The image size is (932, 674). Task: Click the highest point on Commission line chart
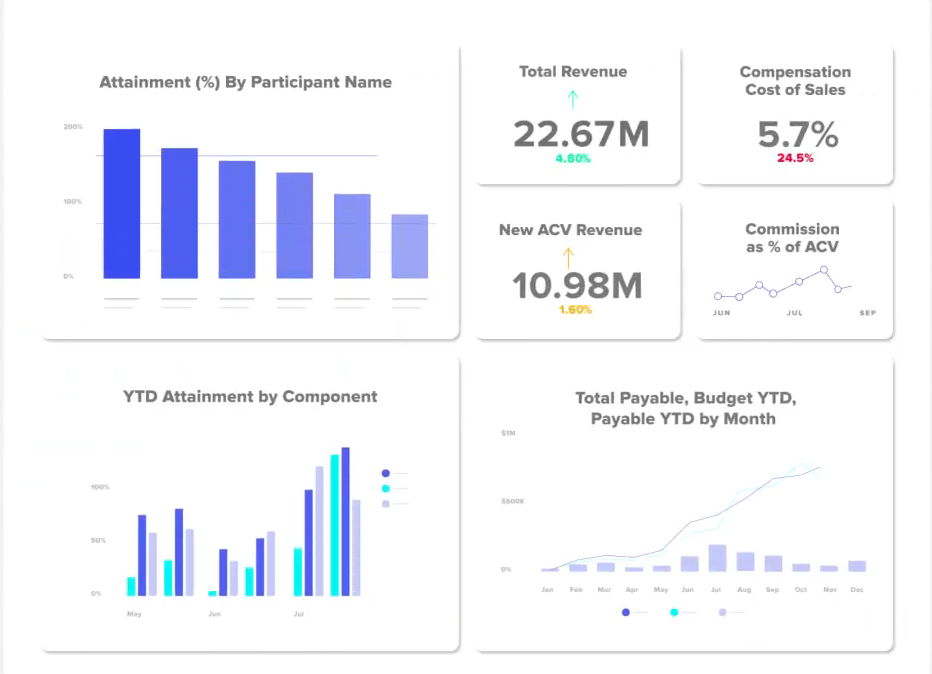pyautogui.click(x=824, y=270)
